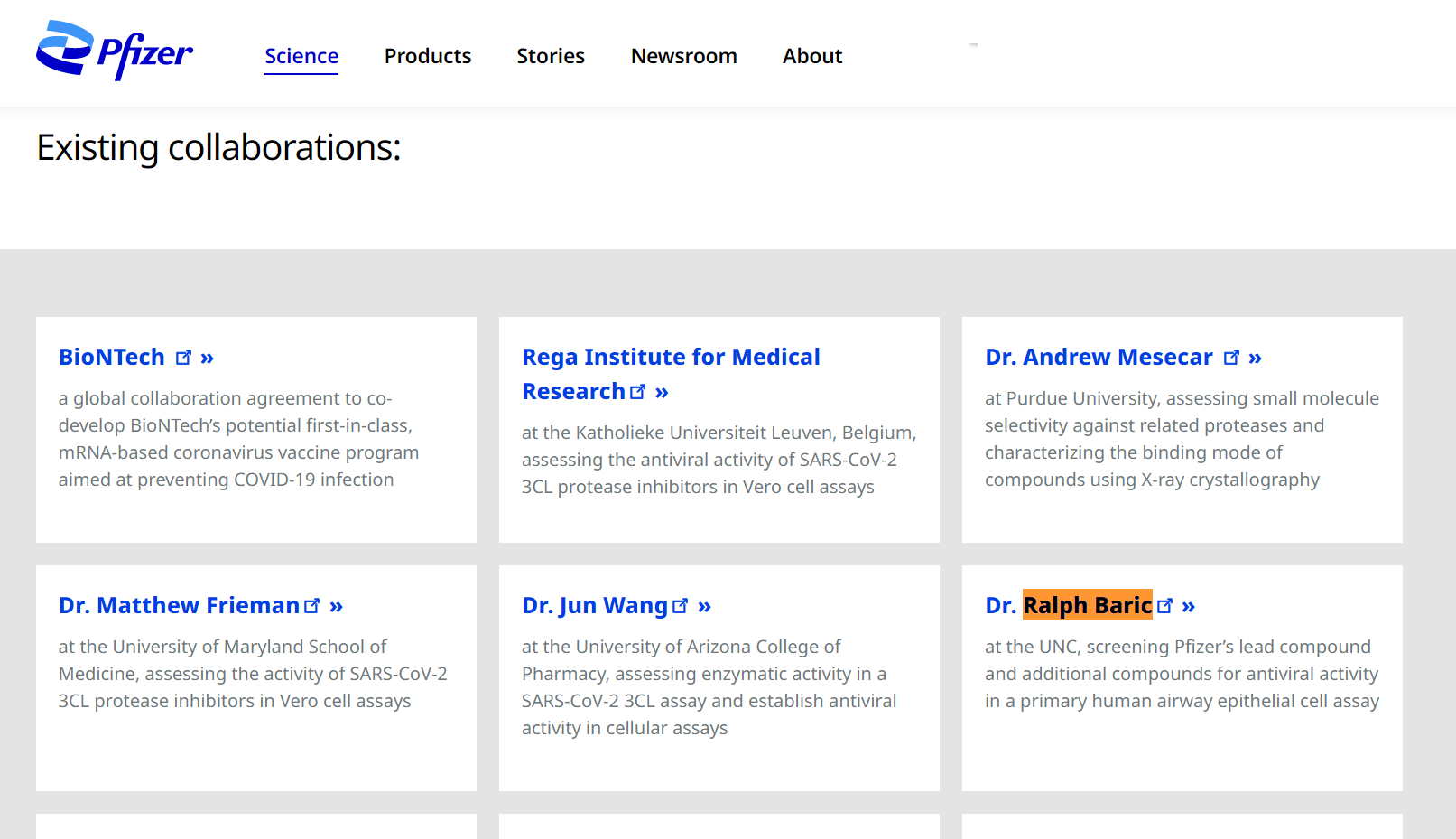Click external link icon after Rega Institute Research

pos(638,392)
